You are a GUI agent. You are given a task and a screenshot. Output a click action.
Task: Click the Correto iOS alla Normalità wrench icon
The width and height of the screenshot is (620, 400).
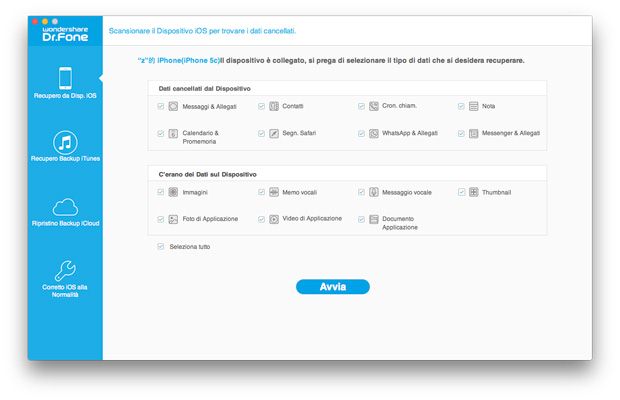(x=64, y=270)
